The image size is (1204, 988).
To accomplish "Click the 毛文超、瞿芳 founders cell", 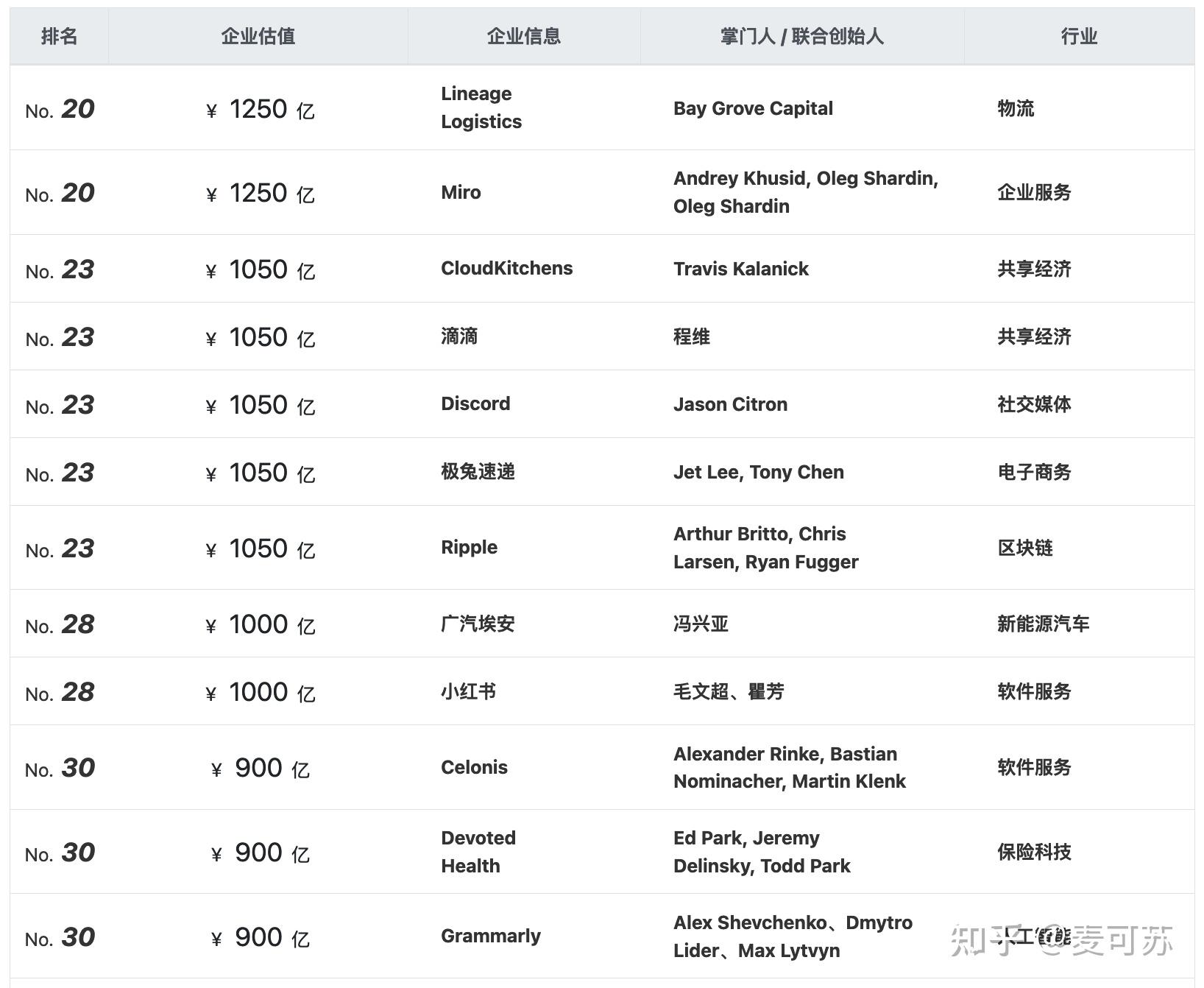I will click(729, 691).
